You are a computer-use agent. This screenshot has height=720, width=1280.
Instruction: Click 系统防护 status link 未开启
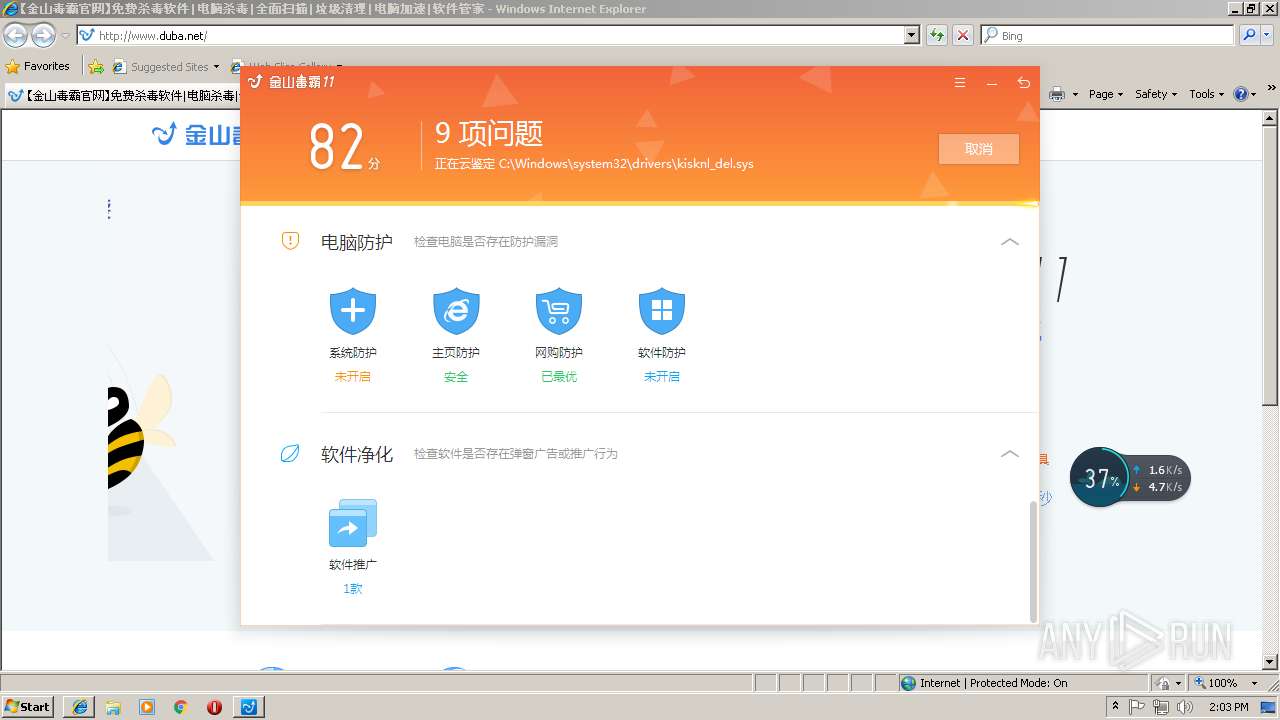point(353,377)
